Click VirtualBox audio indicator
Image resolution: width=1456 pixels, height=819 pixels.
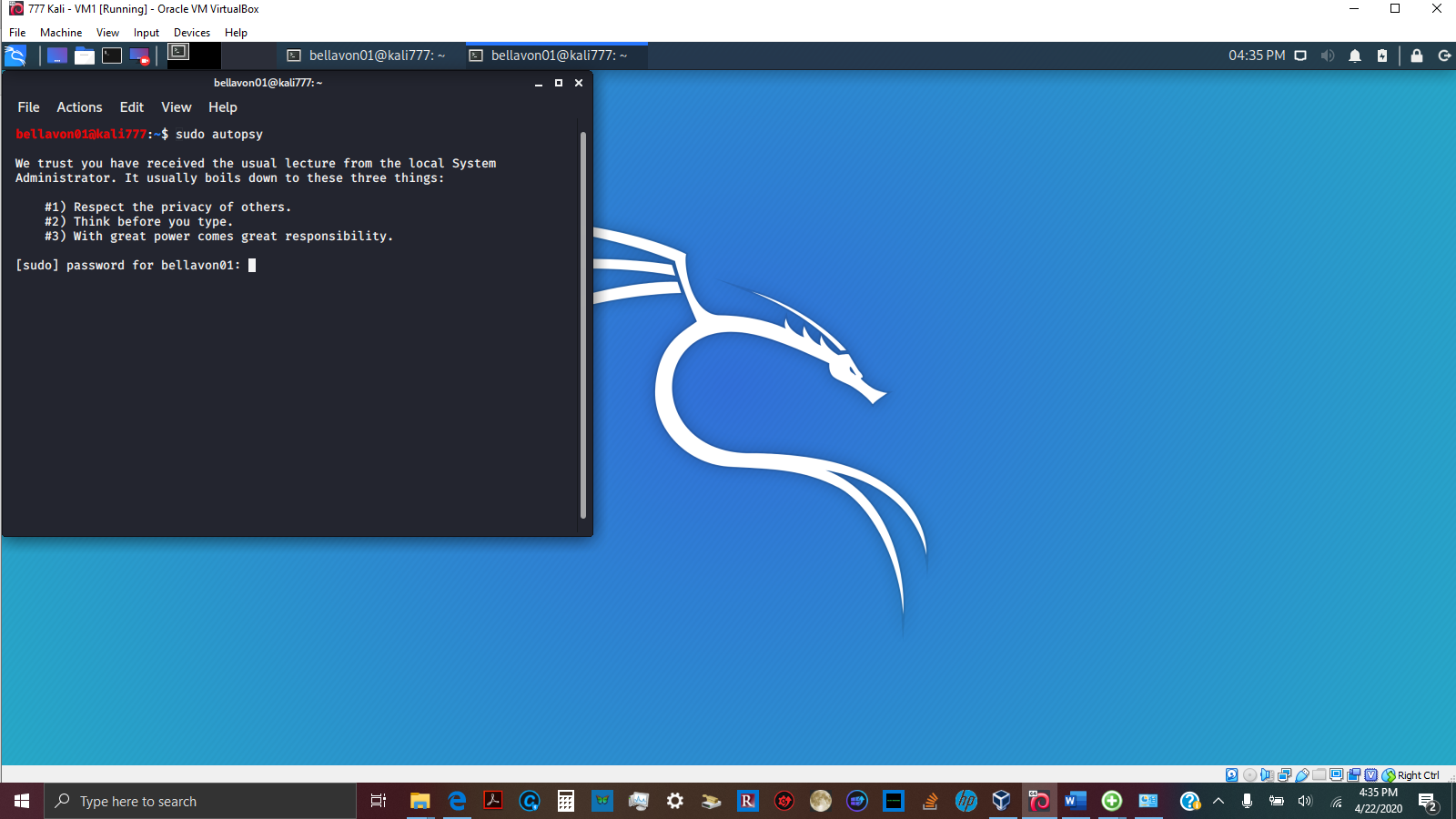tap(1267, 775)
